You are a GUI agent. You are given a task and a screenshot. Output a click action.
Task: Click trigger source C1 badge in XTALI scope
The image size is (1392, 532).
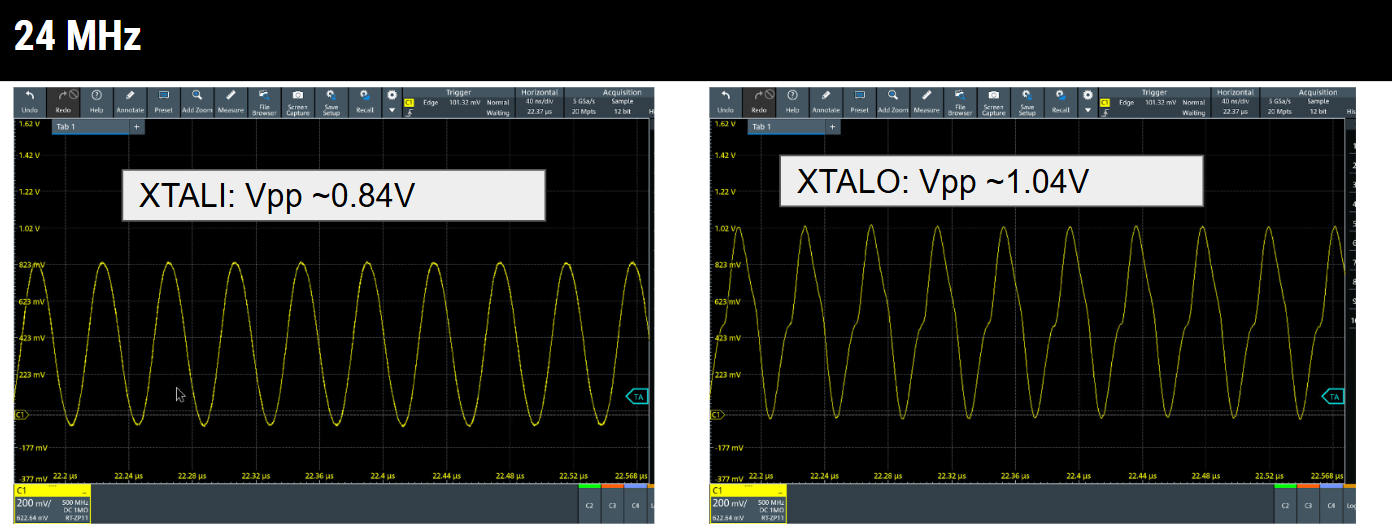click(408, 103)
